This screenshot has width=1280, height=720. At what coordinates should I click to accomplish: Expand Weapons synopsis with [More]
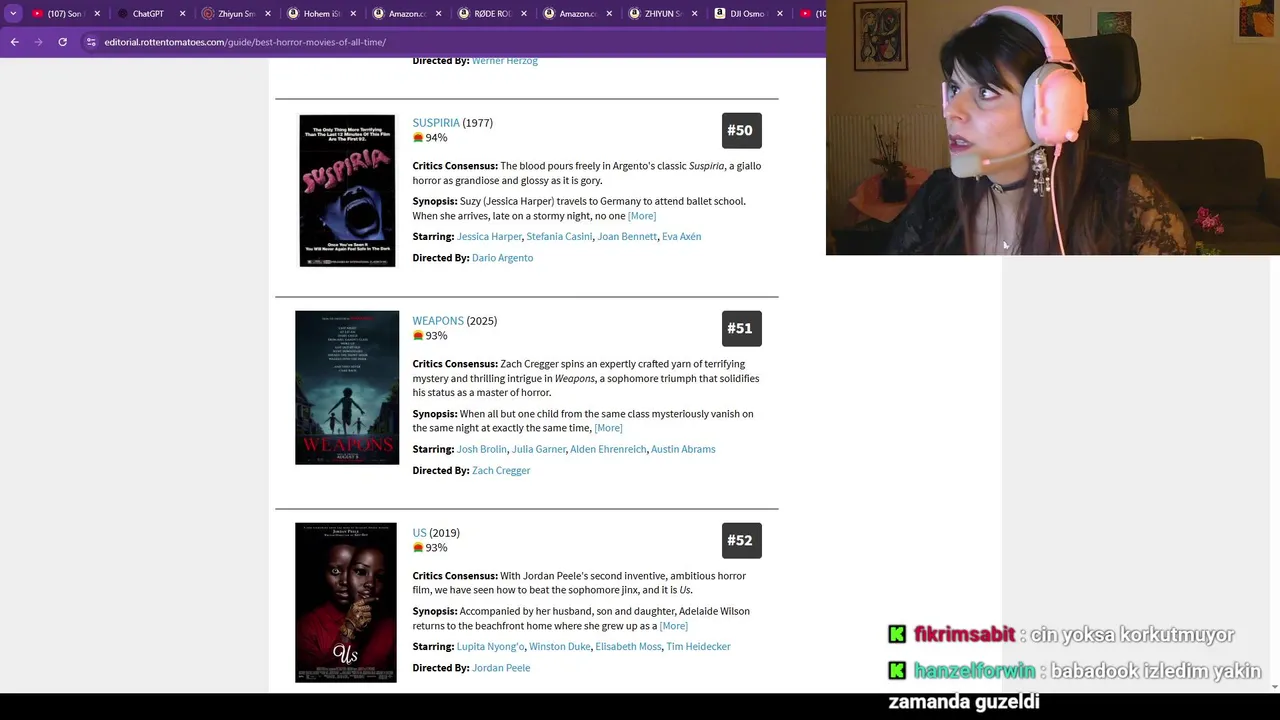[608, 428]
